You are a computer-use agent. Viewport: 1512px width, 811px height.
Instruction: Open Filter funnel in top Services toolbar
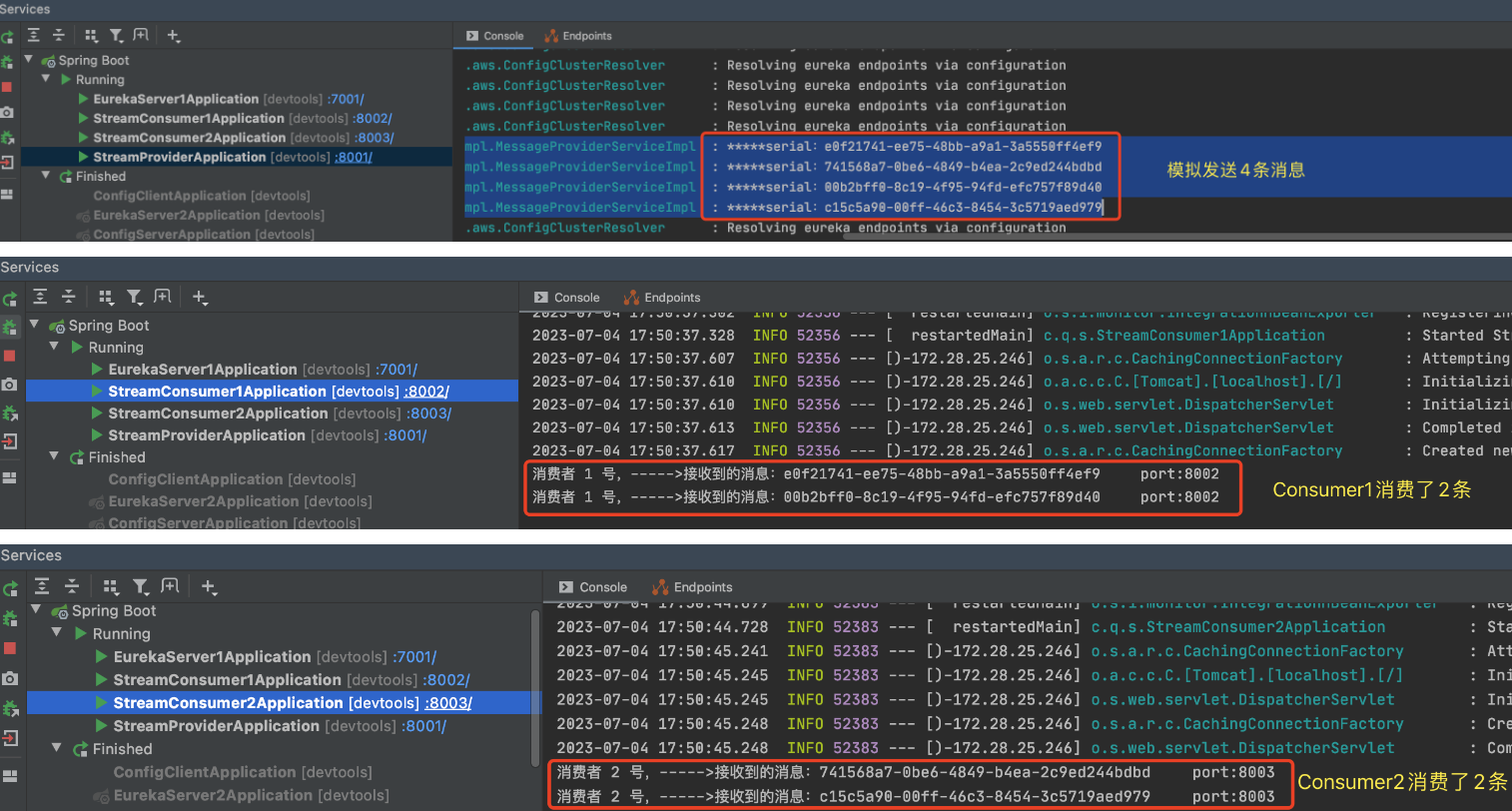pyautogui.click(x=116, y=35)
